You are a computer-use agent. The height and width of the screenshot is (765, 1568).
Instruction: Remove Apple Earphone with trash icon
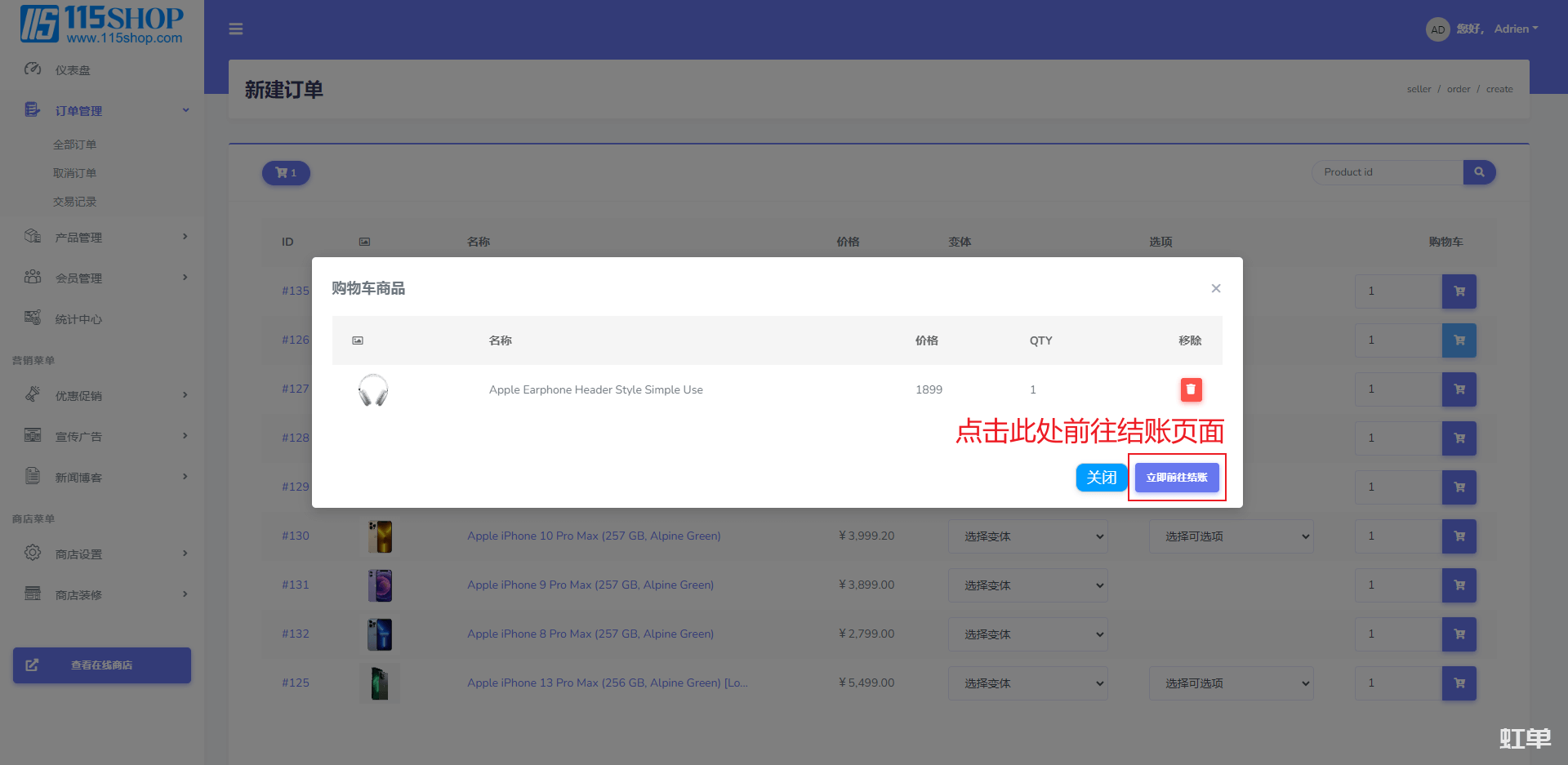click(x=1191, y=389)
